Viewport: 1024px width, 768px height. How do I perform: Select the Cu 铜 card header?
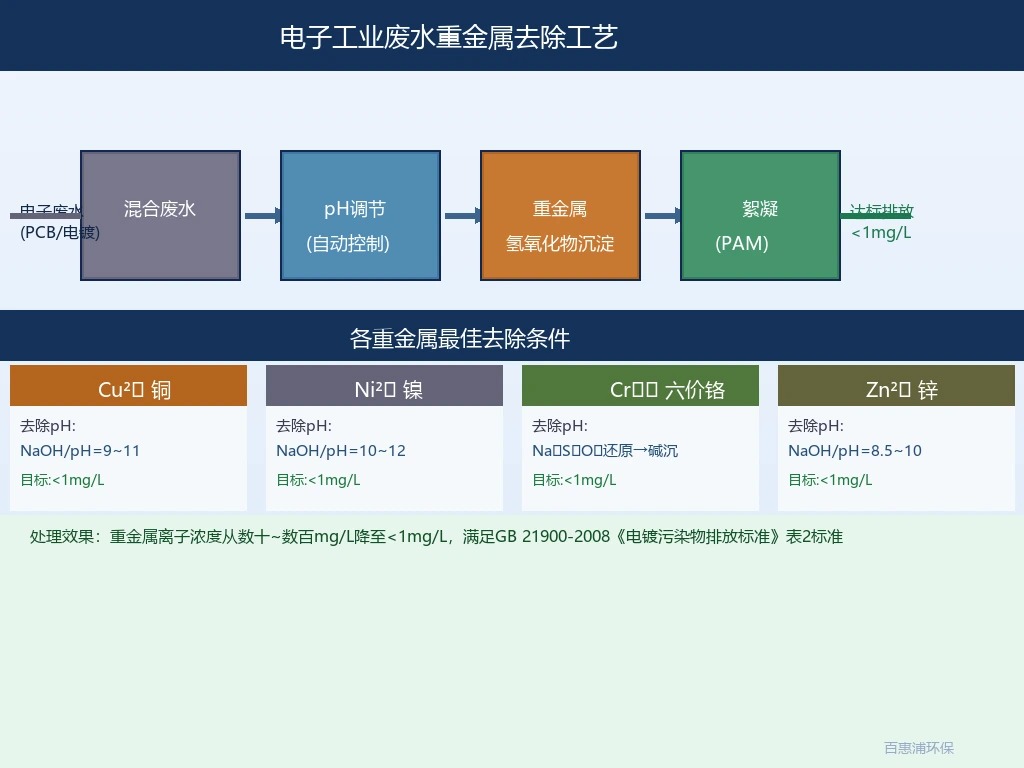coord(129,386)
